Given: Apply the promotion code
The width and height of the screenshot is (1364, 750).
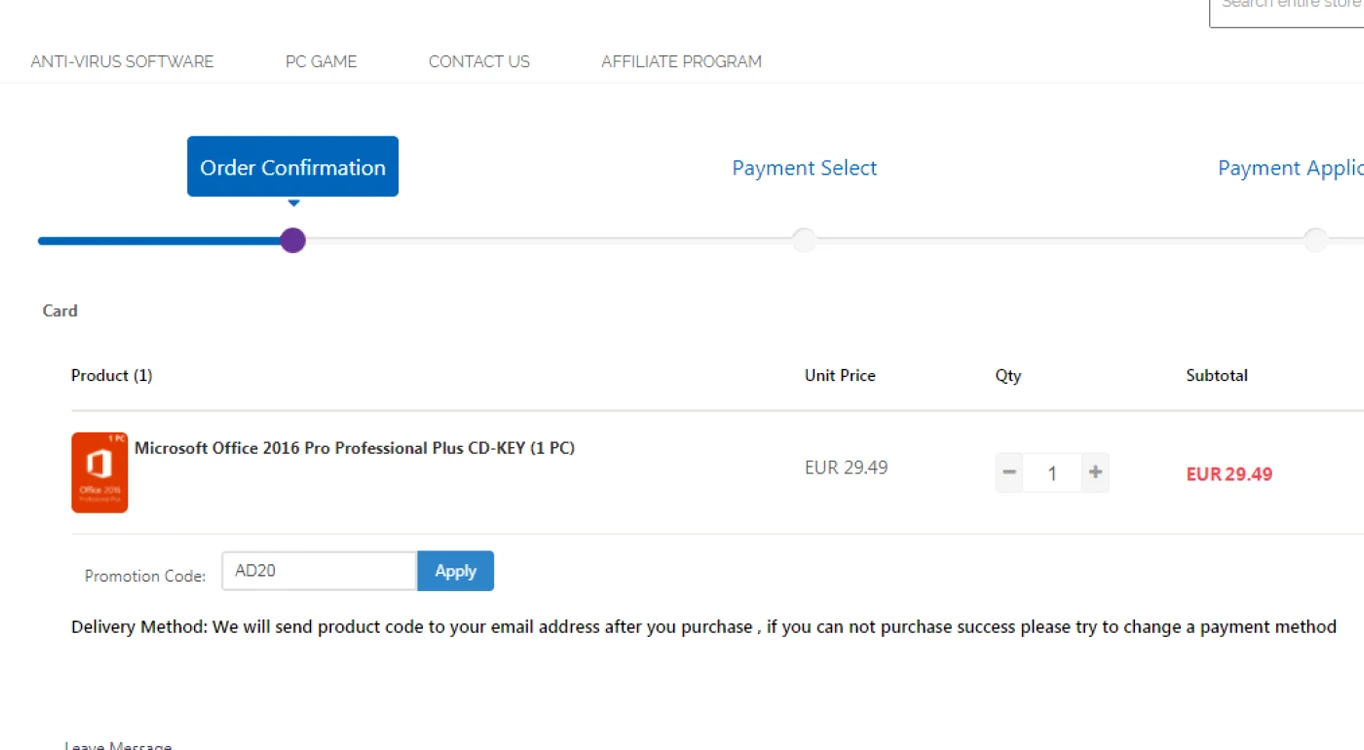Looking at the screenshot, I should [x=455, y=571].
